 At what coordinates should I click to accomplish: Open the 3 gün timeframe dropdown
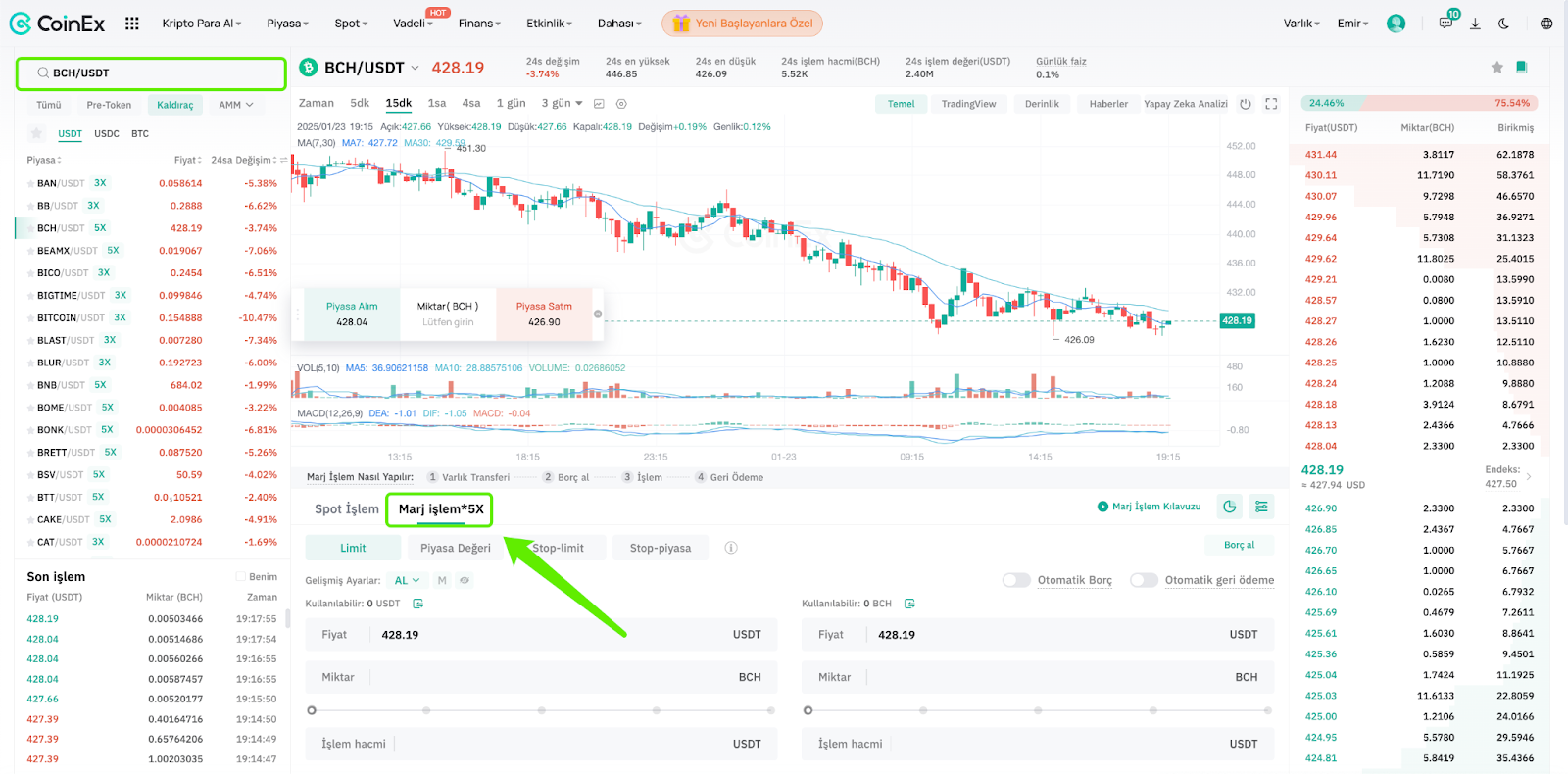click(562, 103)
